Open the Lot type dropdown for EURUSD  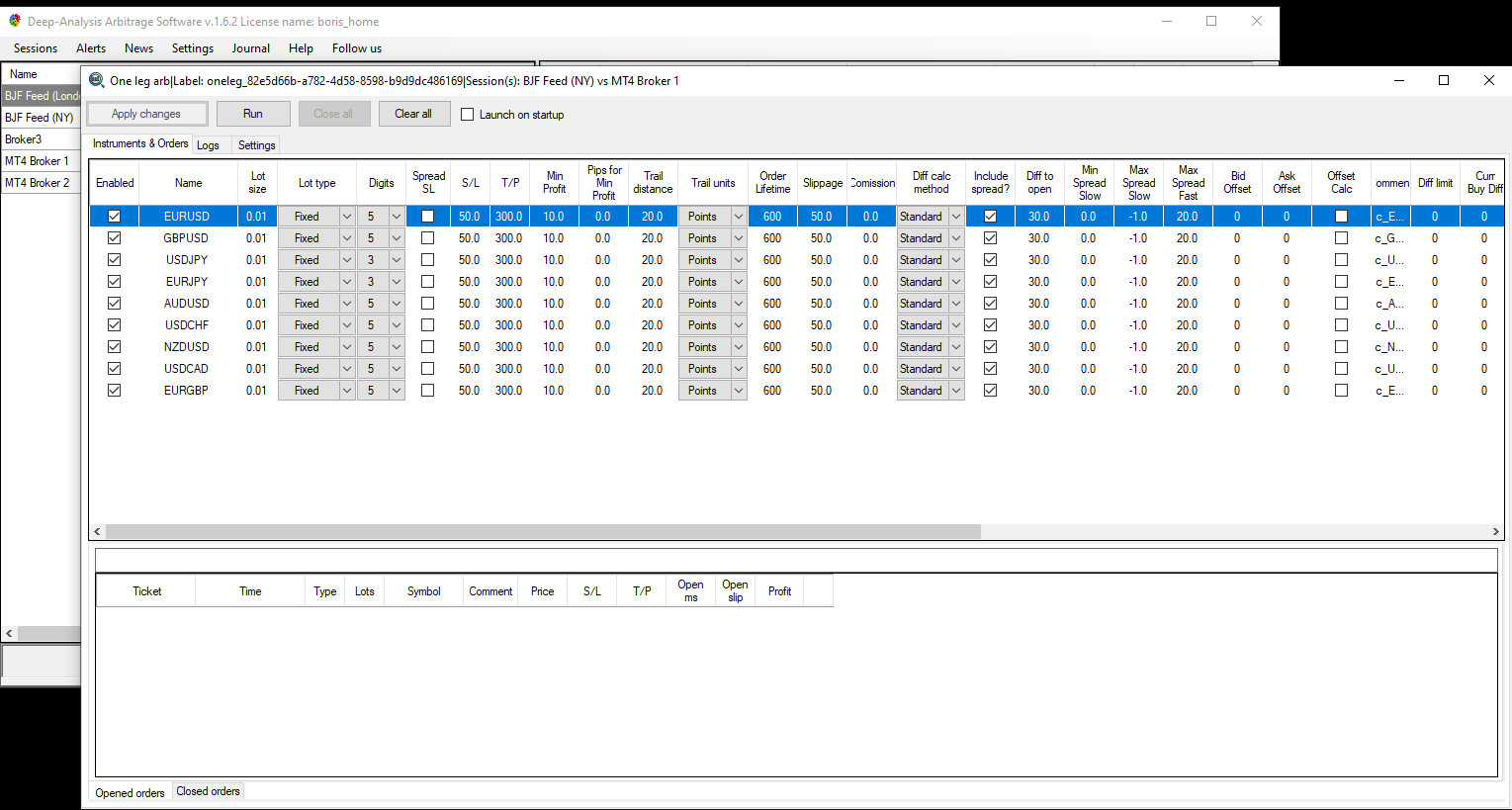[x=348, y=216]
